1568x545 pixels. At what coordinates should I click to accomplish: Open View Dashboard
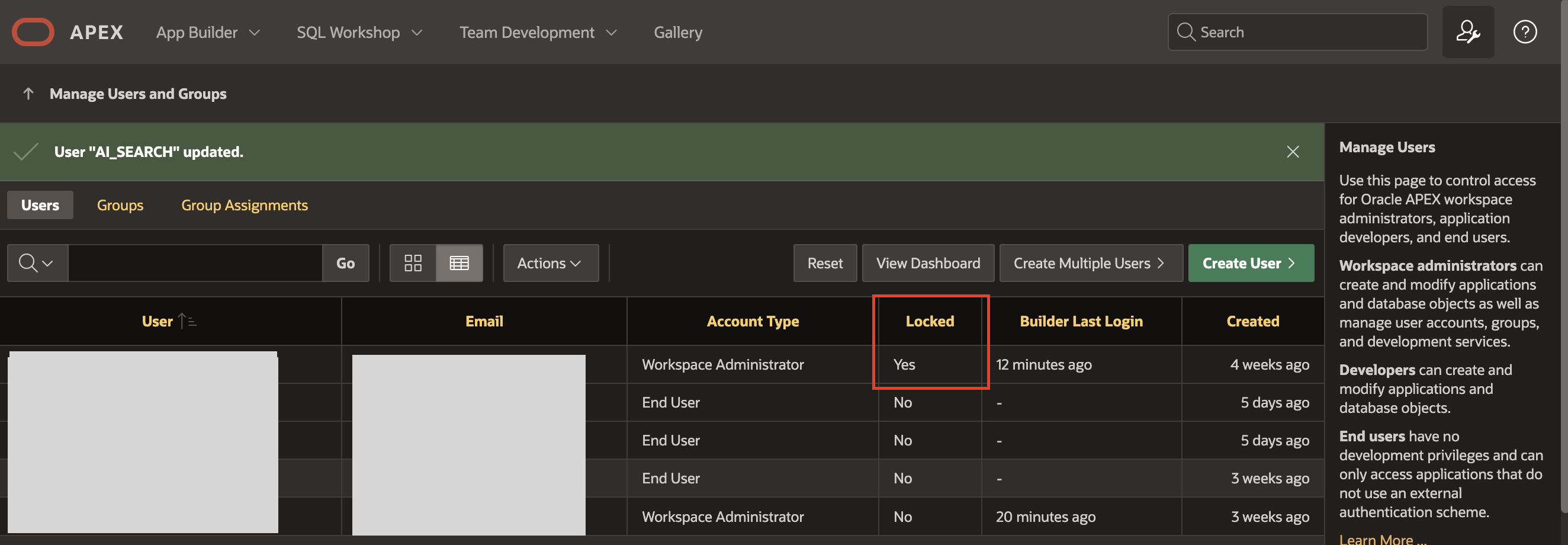[928, 263]
